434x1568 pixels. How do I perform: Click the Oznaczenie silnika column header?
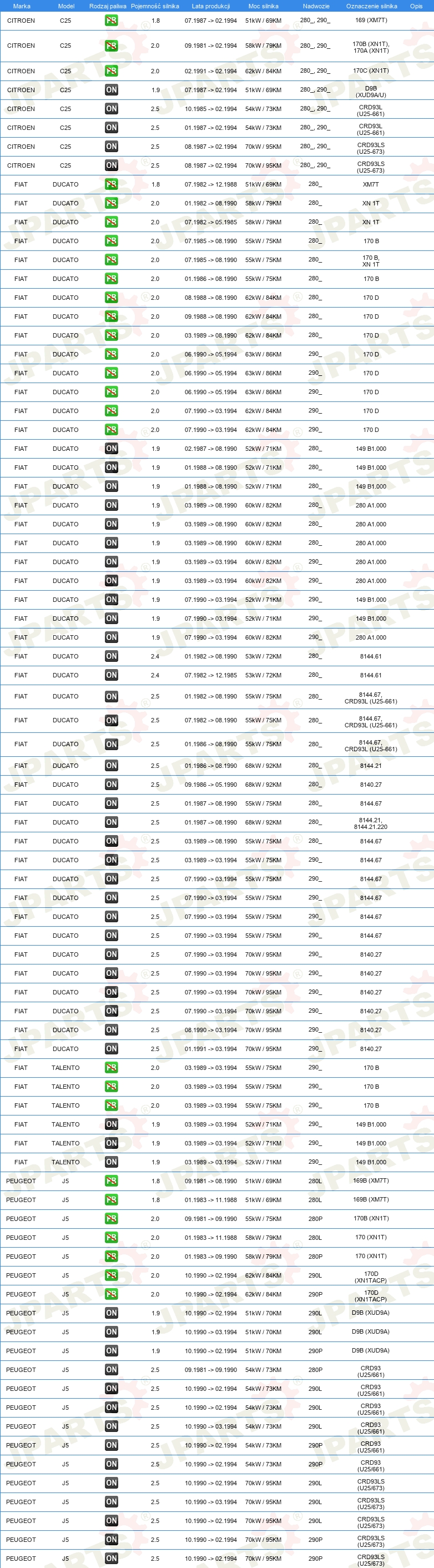pos(371,6)
